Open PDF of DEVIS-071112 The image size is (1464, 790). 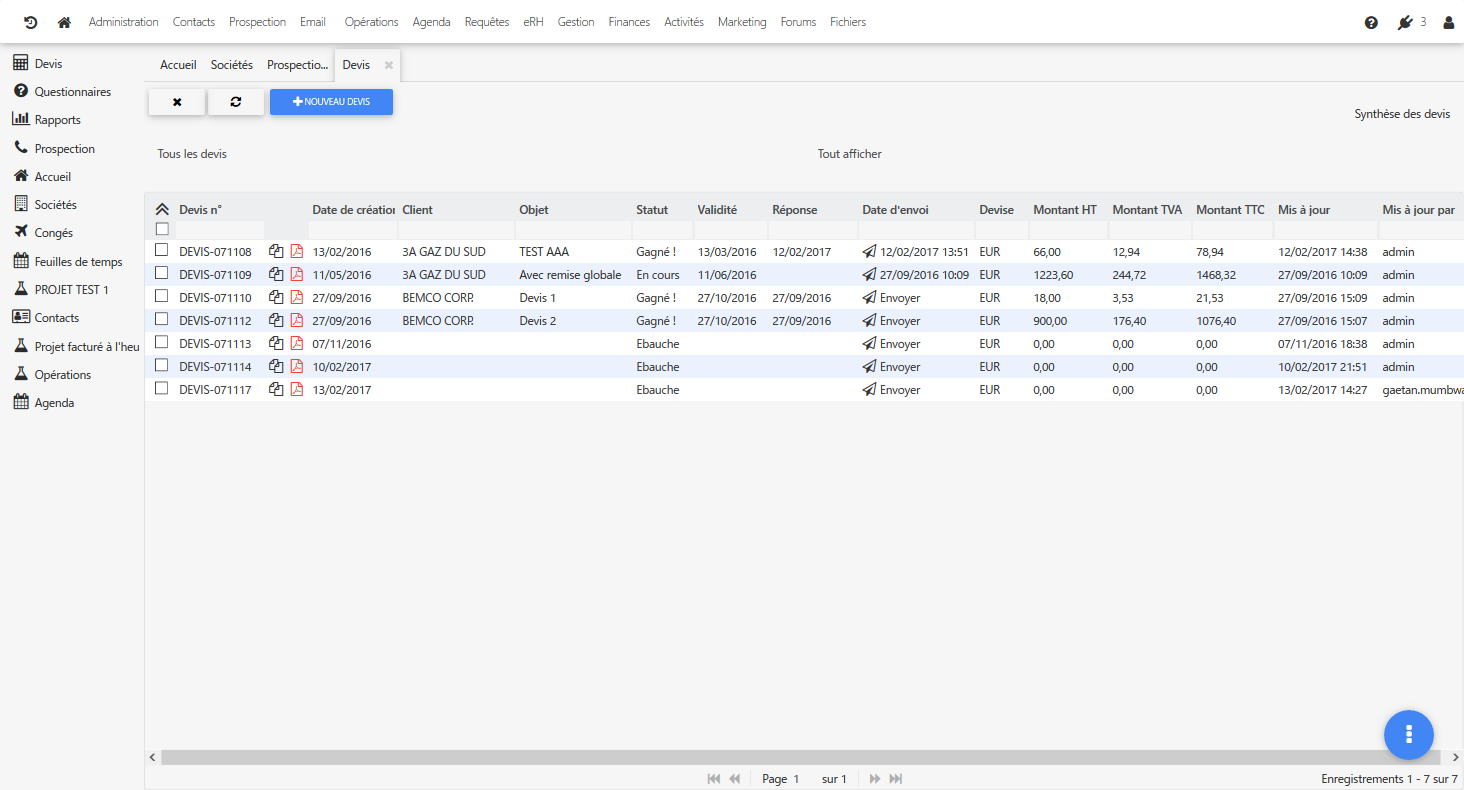click(x=296, y=320)
